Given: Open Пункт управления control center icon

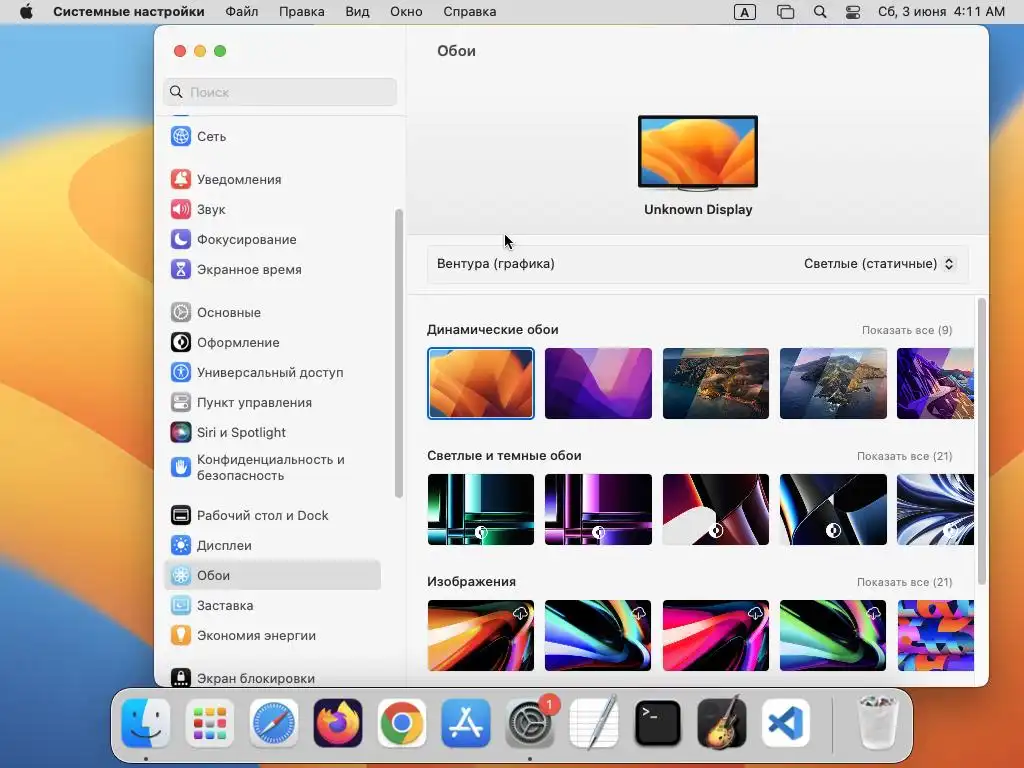Looking at the screenshot, I should [x=181, y=403].
